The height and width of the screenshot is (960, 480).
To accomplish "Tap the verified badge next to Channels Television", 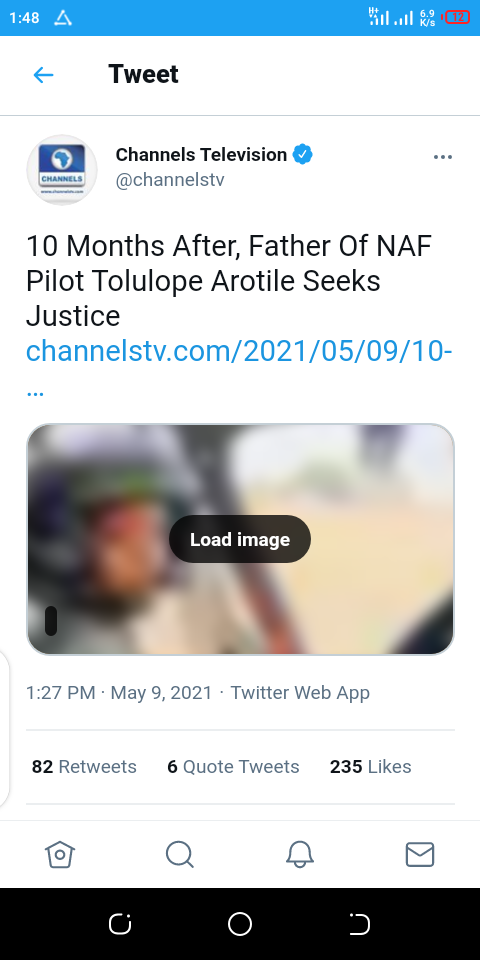I will [x=302, y=154].
